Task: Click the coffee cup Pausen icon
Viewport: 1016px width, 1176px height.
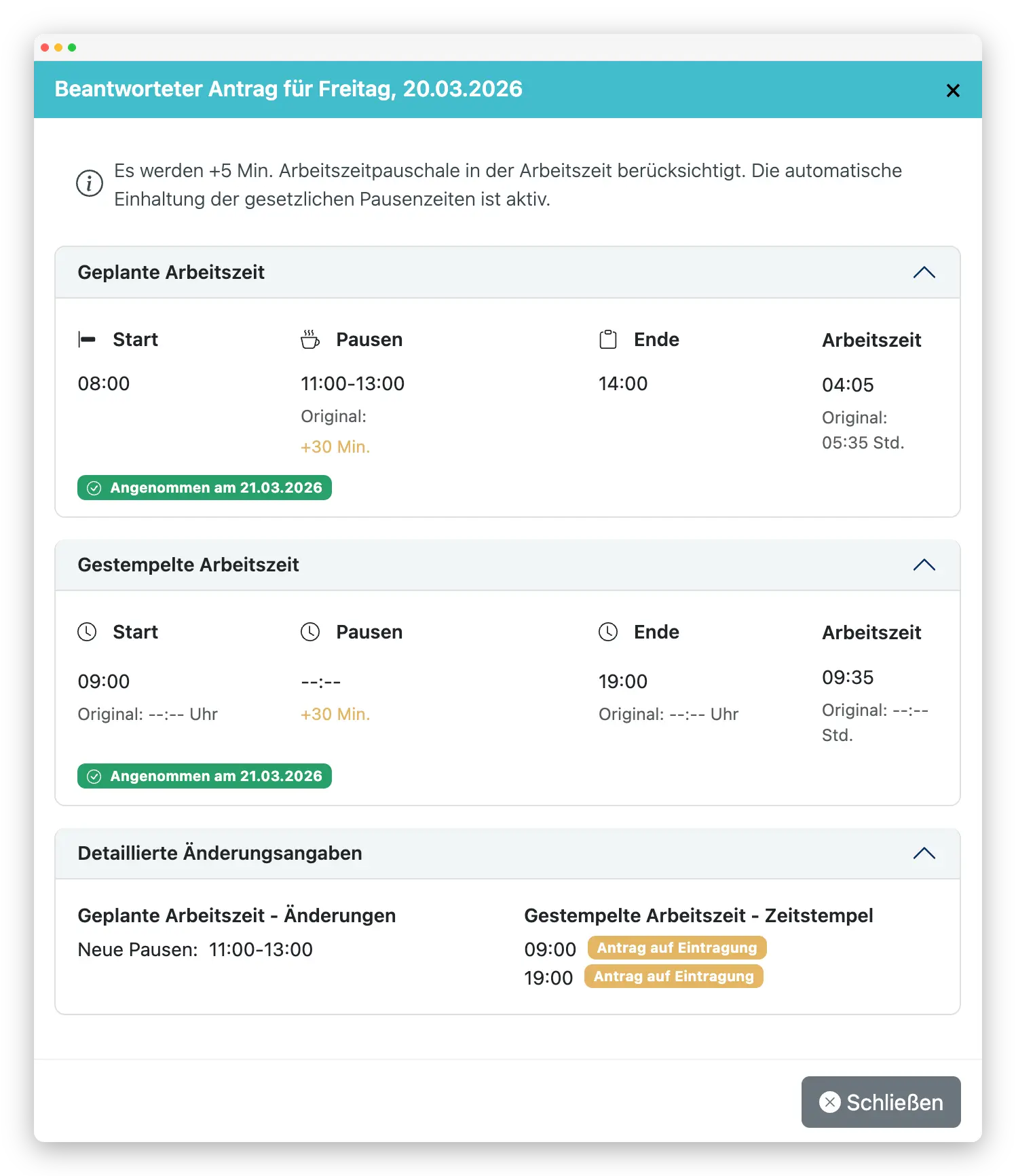Action: pos(310,339)
